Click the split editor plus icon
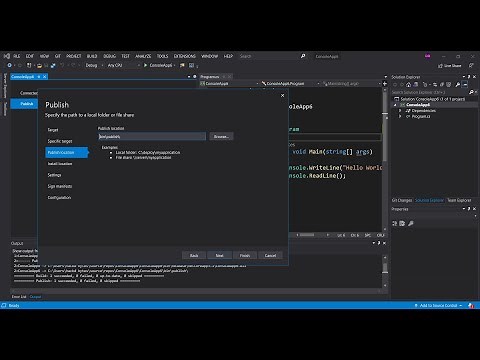The width and height of the screenshot is (480, 360). pyautogui.click(x=385, y=83)
